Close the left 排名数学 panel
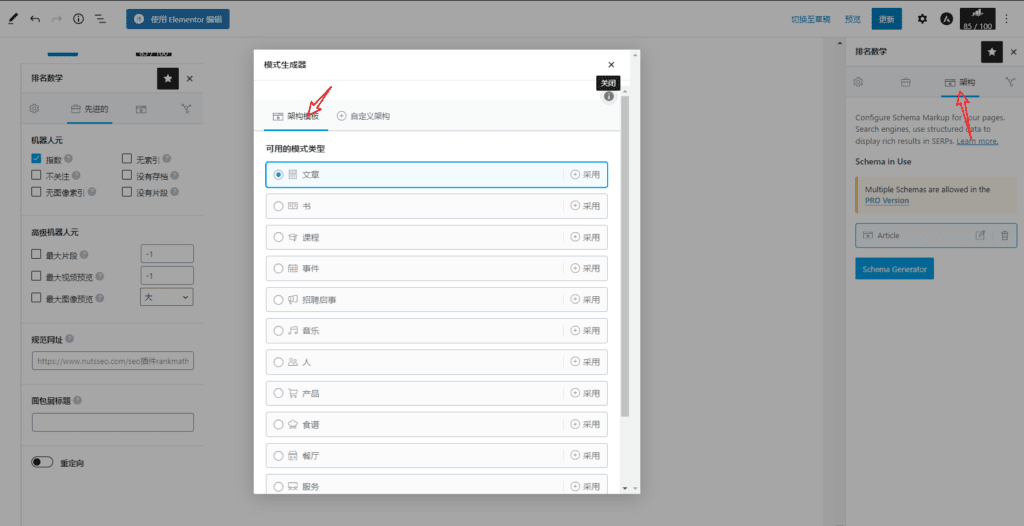1024x526 pixels. 189,78
